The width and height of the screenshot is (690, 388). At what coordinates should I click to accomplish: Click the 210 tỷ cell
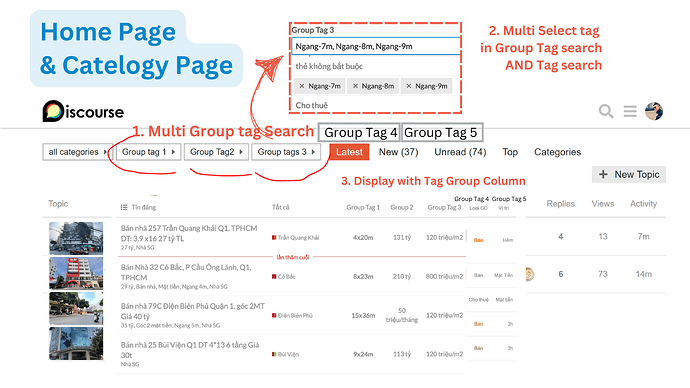point(402,277)
